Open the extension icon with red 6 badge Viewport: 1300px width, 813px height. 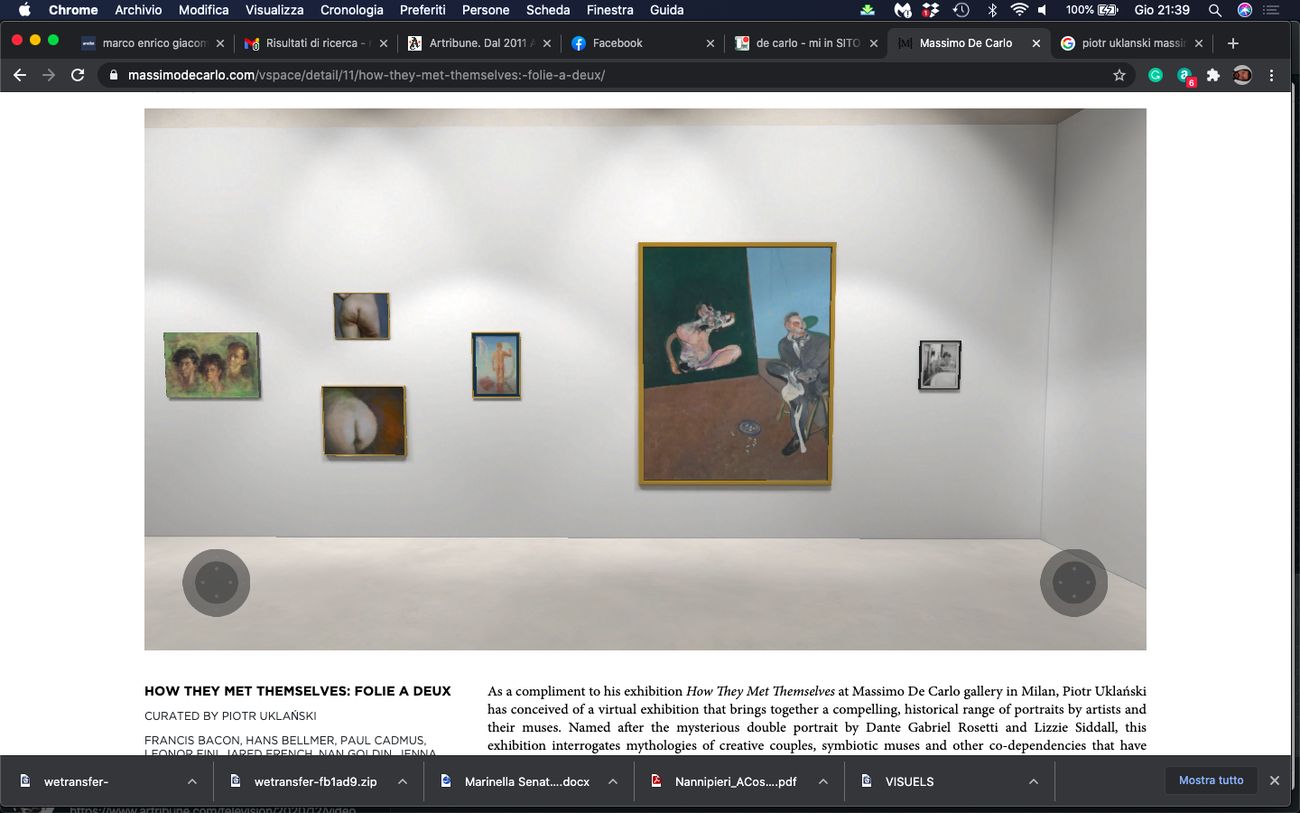tap(1185, 76)
